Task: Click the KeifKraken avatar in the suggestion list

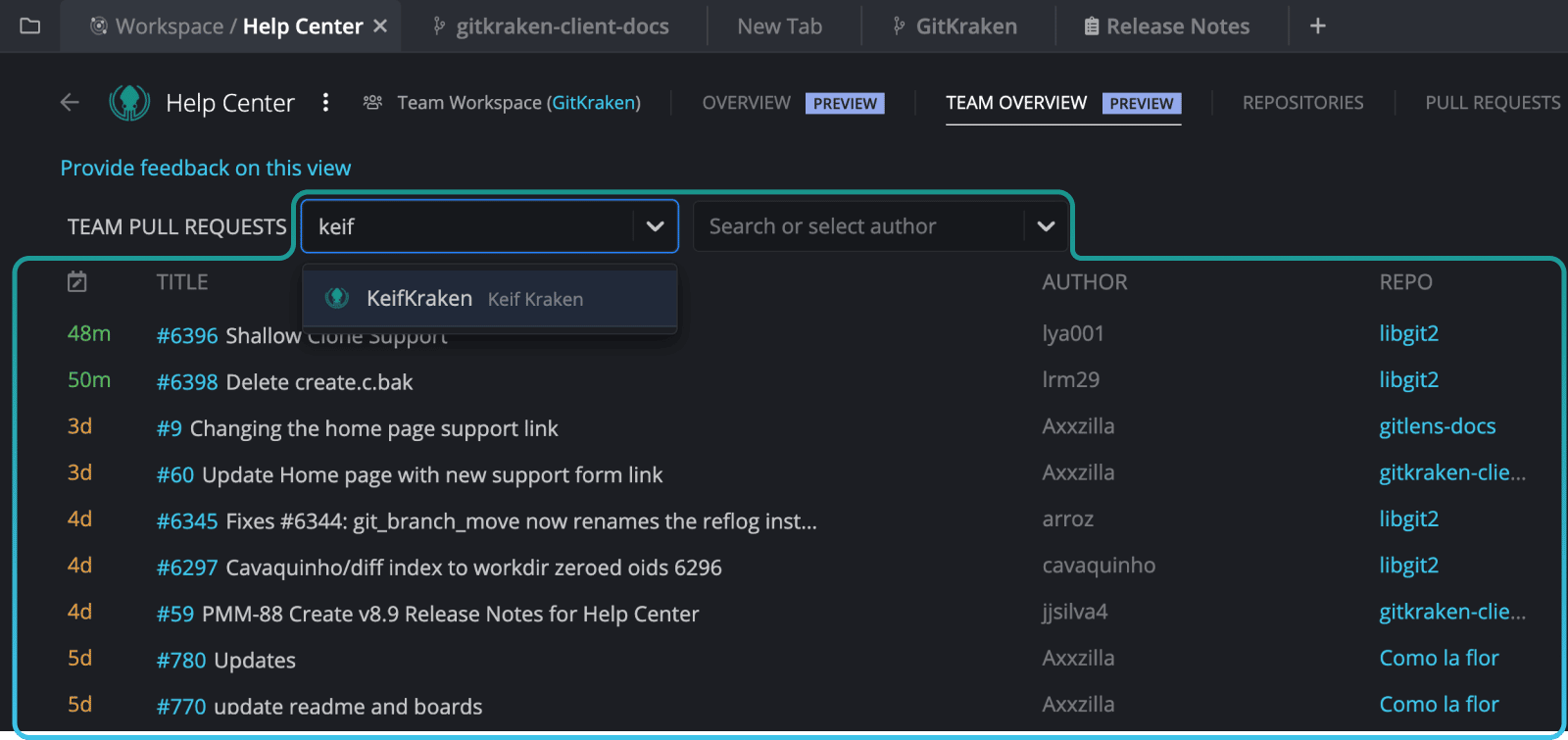Action: pos(337,298)
